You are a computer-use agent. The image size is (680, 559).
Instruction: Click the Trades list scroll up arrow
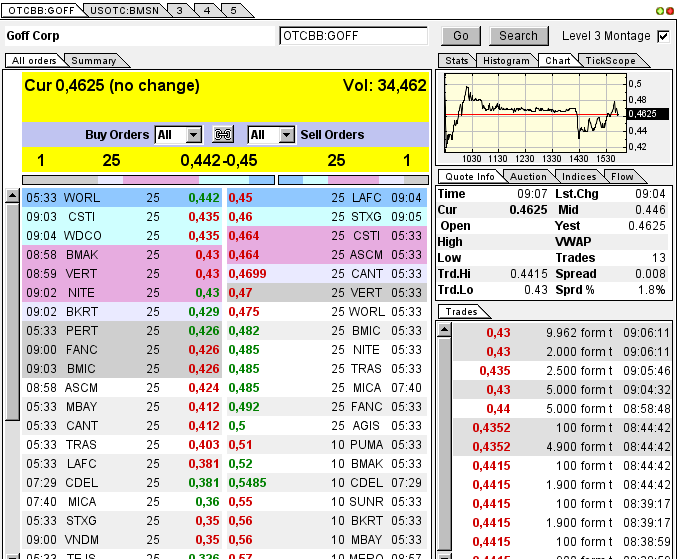pyautogui.click(x=444, y=330)
